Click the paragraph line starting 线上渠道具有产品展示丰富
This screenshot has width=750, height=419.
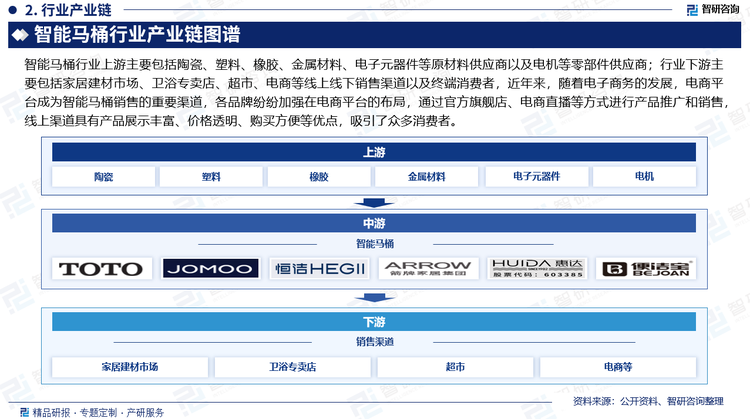click(x=242, y=121)
